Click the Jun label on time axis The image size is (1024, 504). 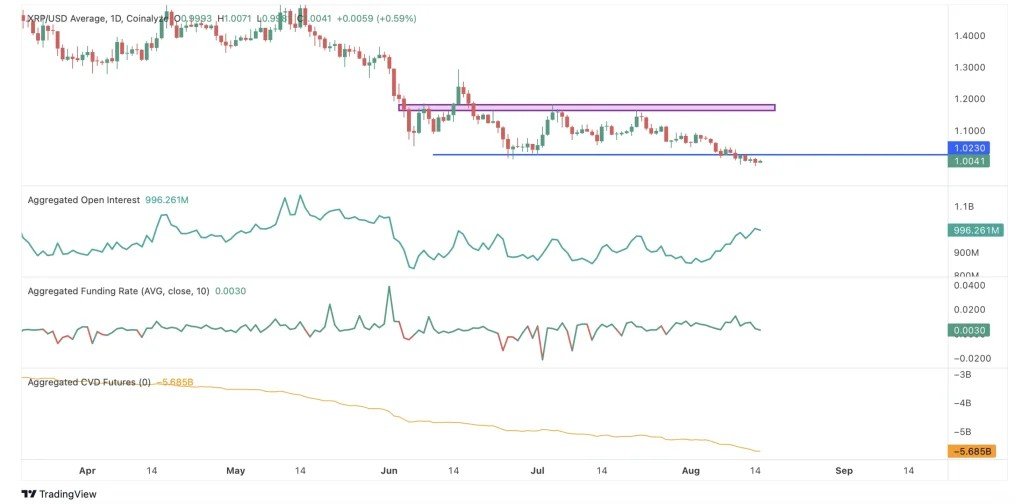389,470
